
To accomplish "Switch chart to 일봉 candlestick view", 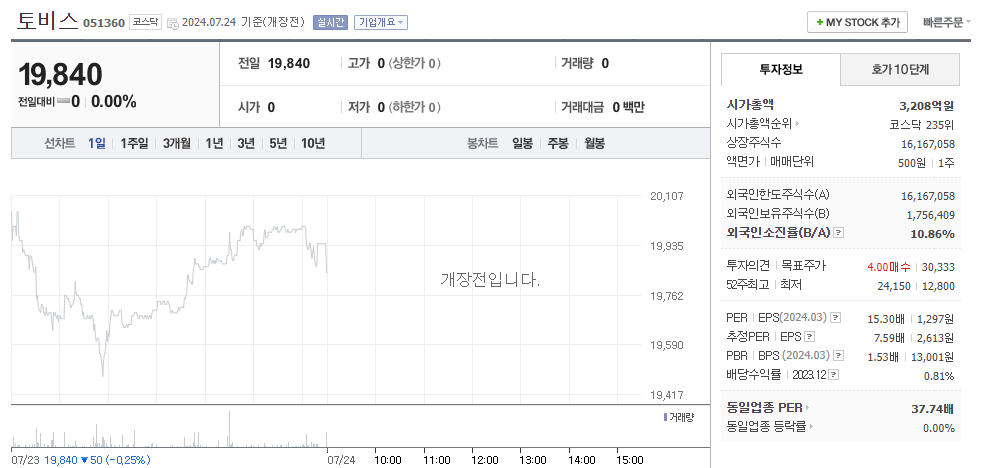I will [522, 143].
